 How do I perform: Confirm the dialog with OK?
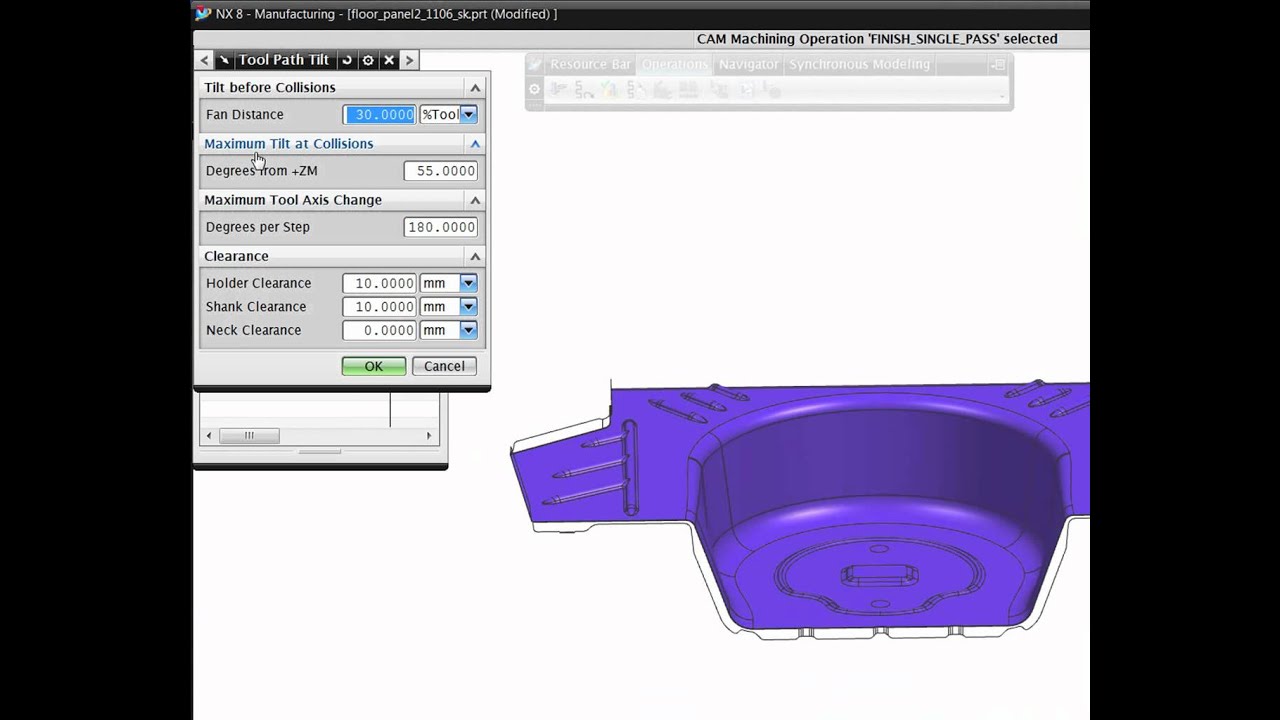(374, 366)
